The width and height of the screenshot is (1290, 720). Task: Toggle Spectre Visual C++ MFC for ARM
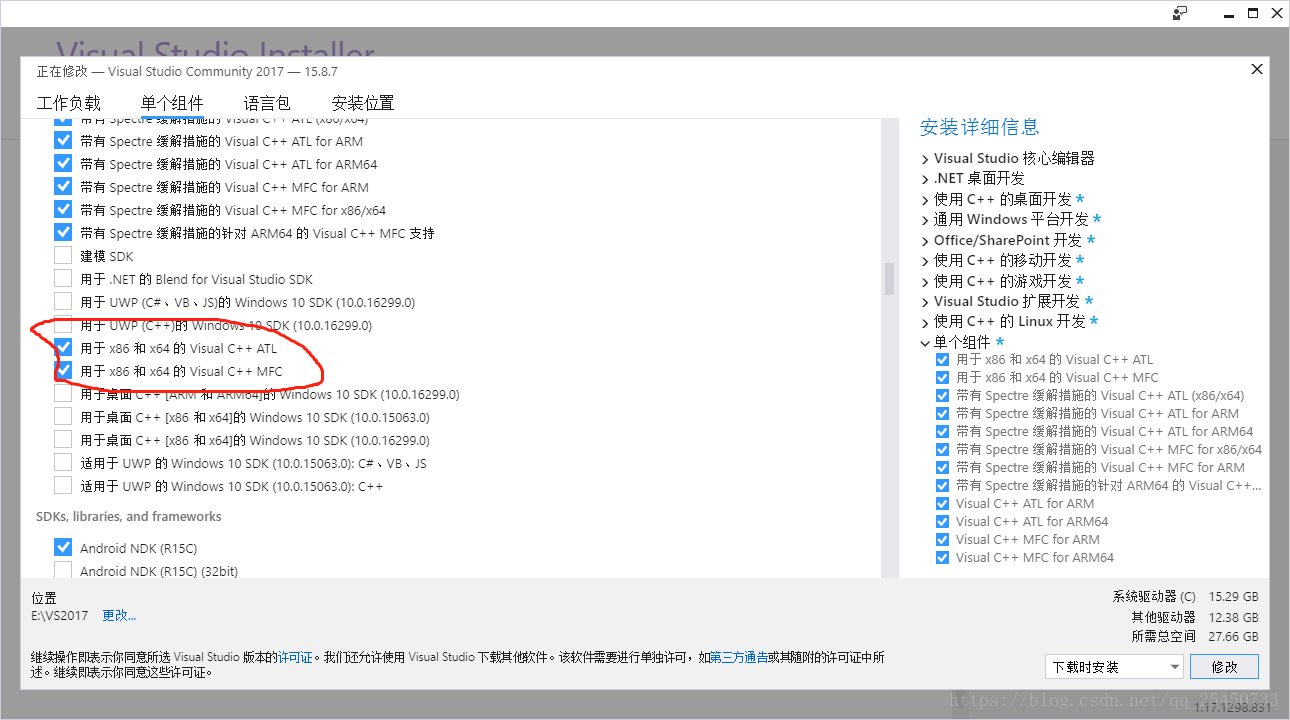point(63,187)
